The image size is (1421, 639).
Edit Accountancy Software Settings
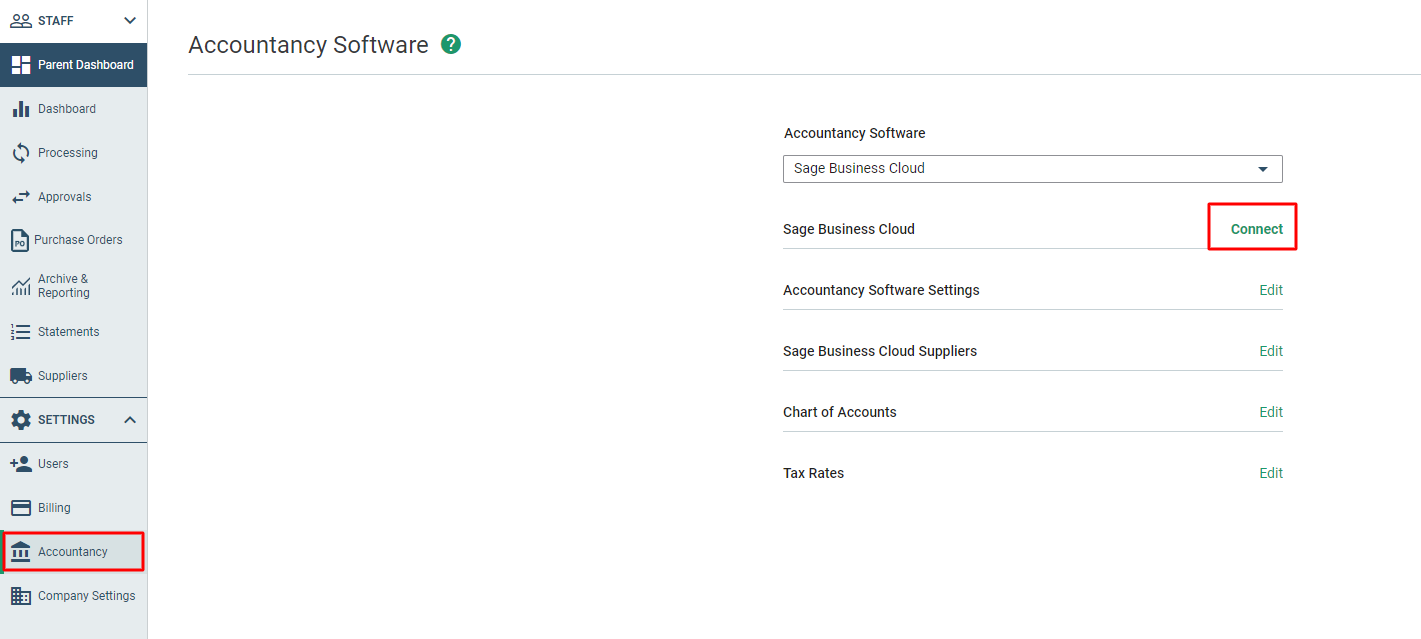[1271, 290]
